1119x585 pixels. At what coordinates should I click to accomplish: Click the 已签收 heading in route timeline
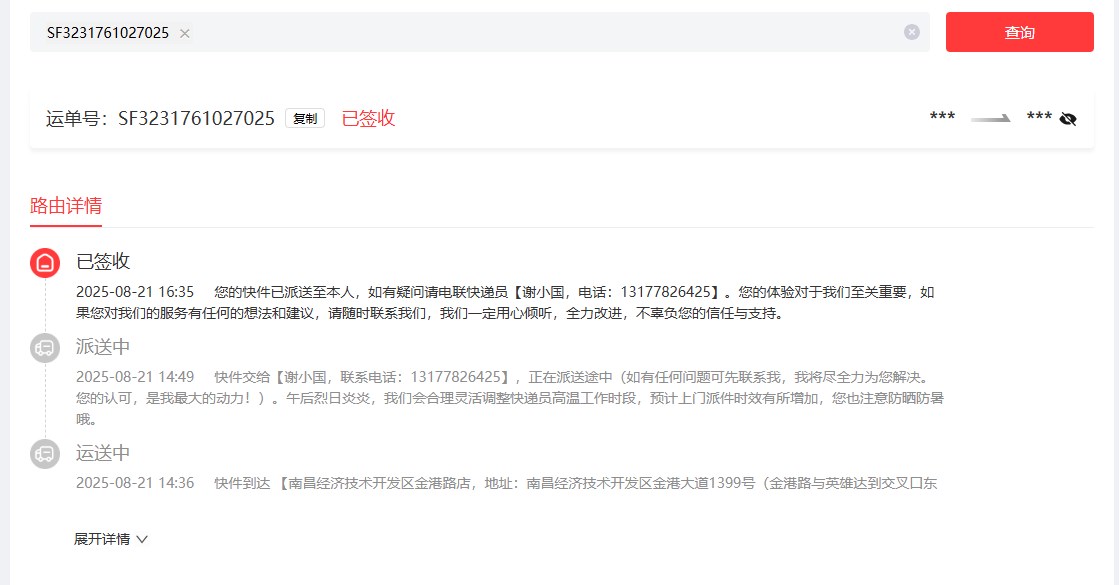click(103, 261)
